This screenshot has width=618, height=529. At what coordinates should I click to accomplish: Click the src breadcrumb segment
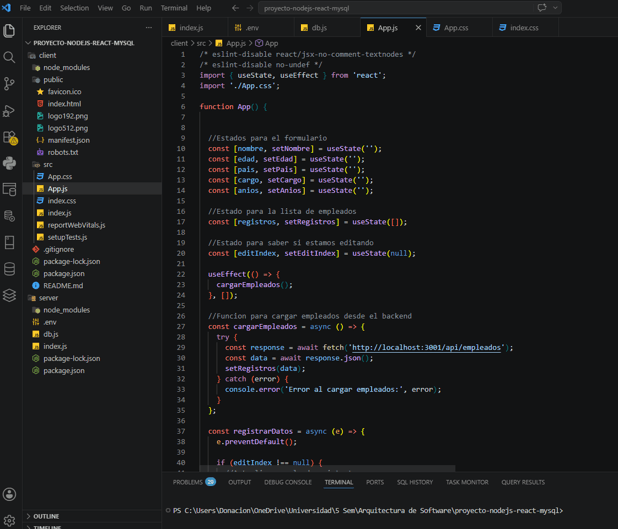[x=201, y=43]
